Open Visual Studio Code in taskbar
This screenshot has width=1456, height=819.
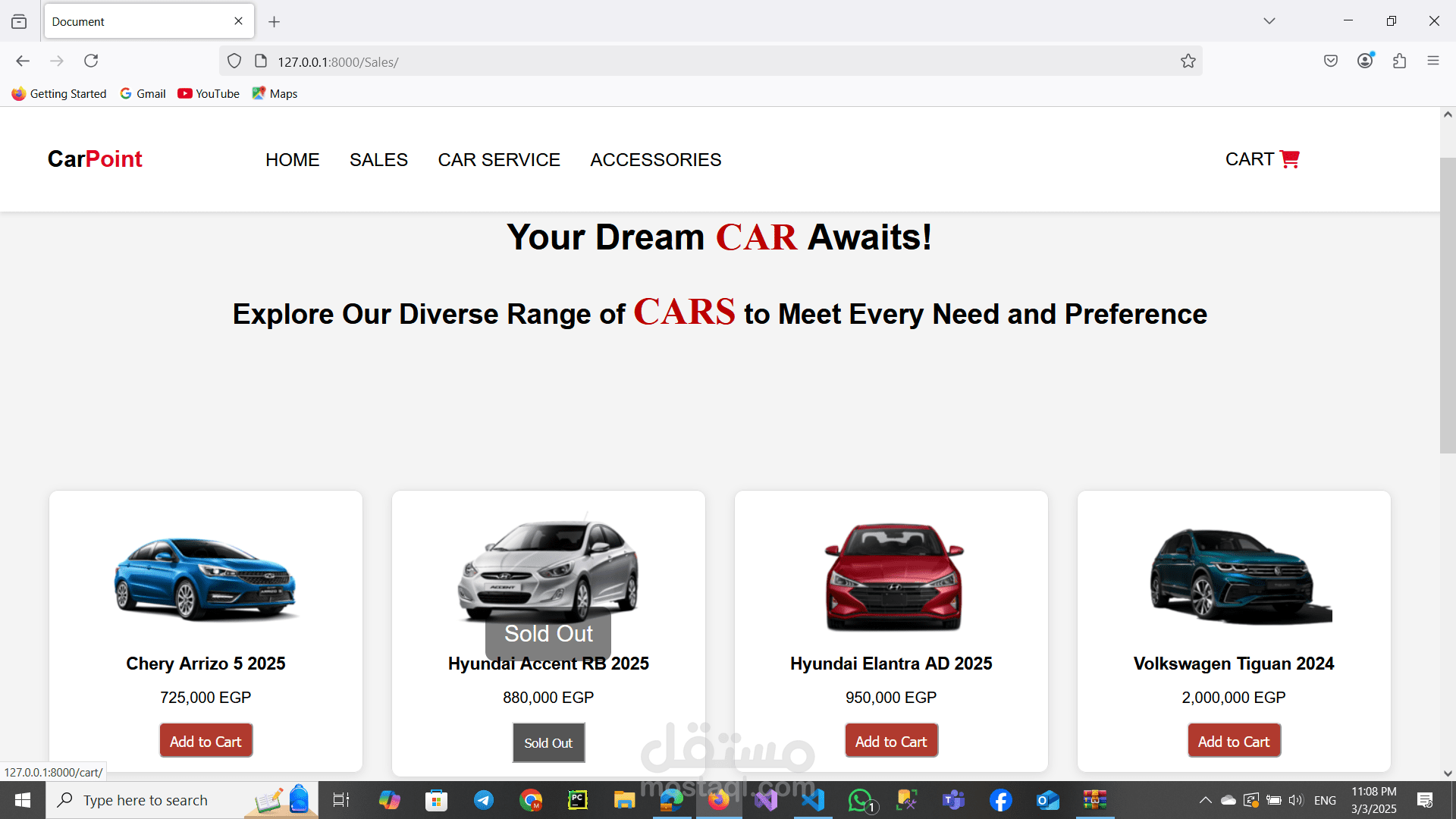click(x=813, y=800)
